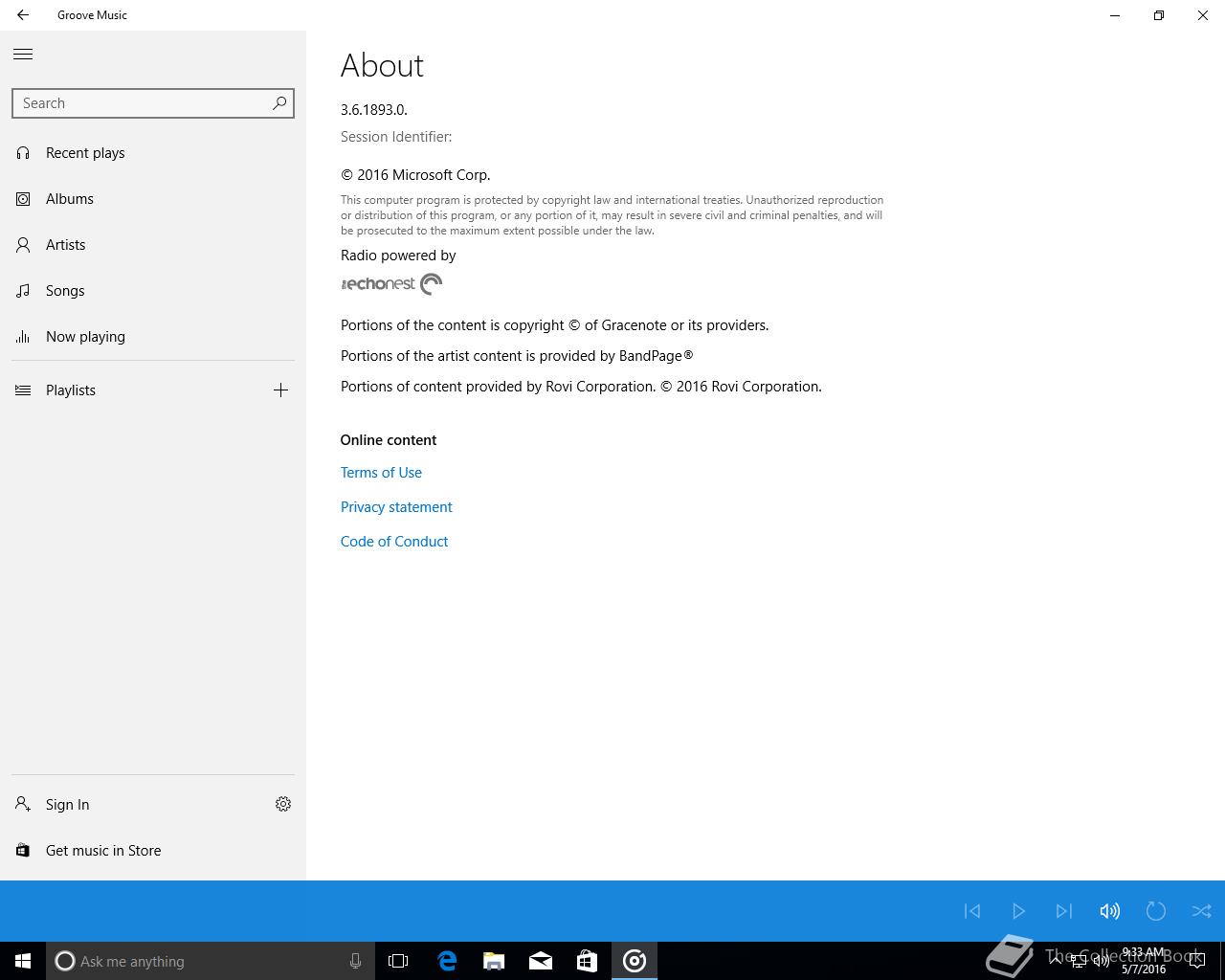Minimize the Groove Music window
1225x980 pixels.
point(1115,15)
